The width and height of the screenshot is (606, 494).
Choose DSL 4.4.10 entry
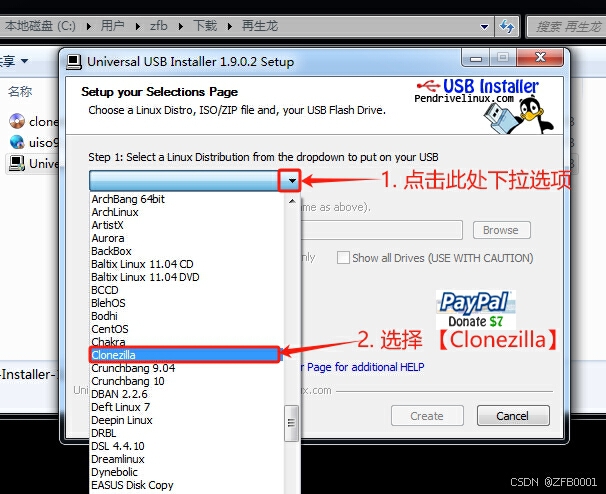coord(117,446)
